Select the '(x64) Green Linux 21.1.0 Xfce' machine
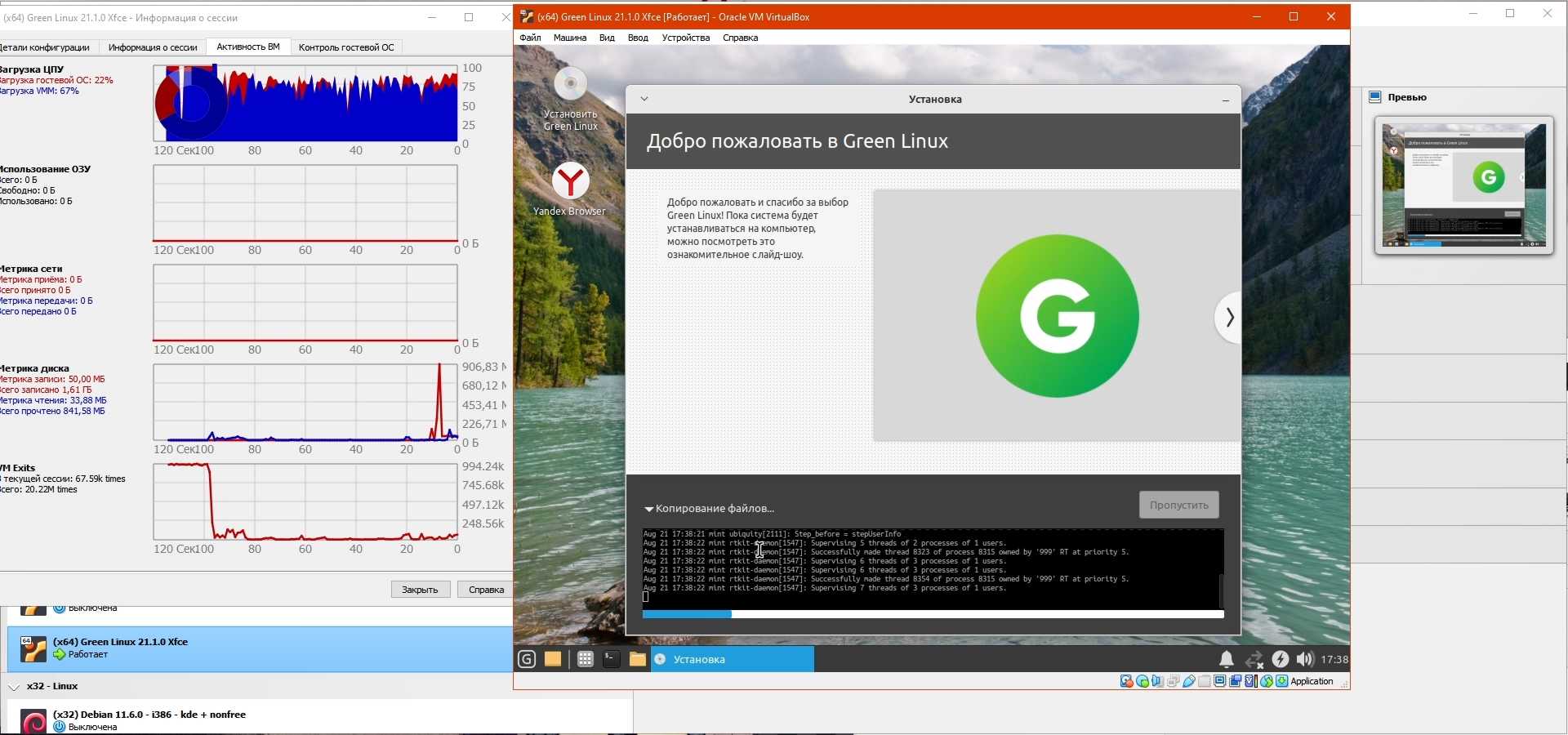1568x735 pixels. tap(260, 649)
